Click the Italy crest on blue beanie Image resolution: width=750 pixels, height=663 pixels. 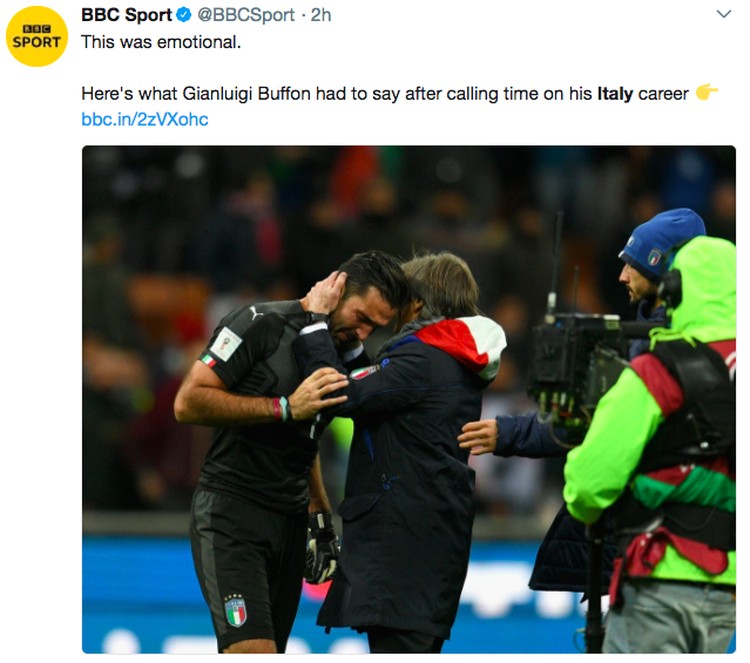click(x=654, y=257)
